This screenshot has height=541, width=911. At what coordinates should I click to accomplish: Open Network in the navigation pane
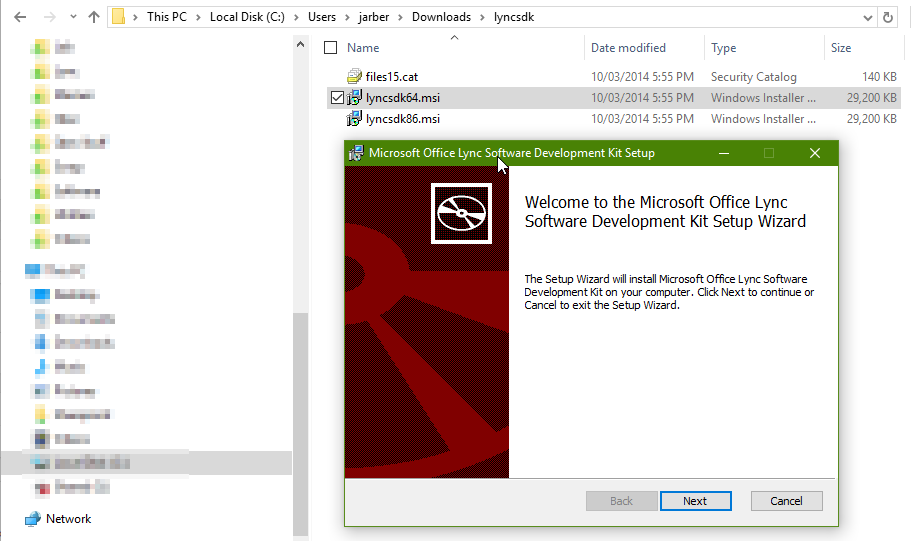(x=69, y=519)
